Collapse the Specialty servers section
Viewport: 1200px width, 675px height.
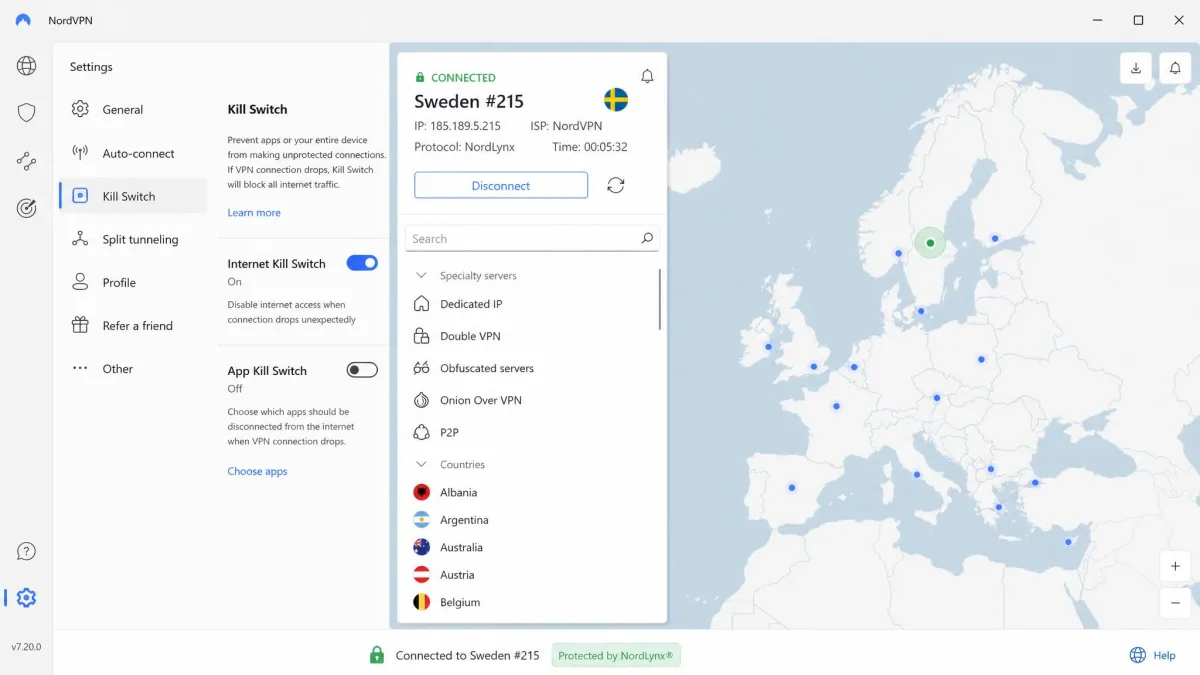[x=421, y=275]
